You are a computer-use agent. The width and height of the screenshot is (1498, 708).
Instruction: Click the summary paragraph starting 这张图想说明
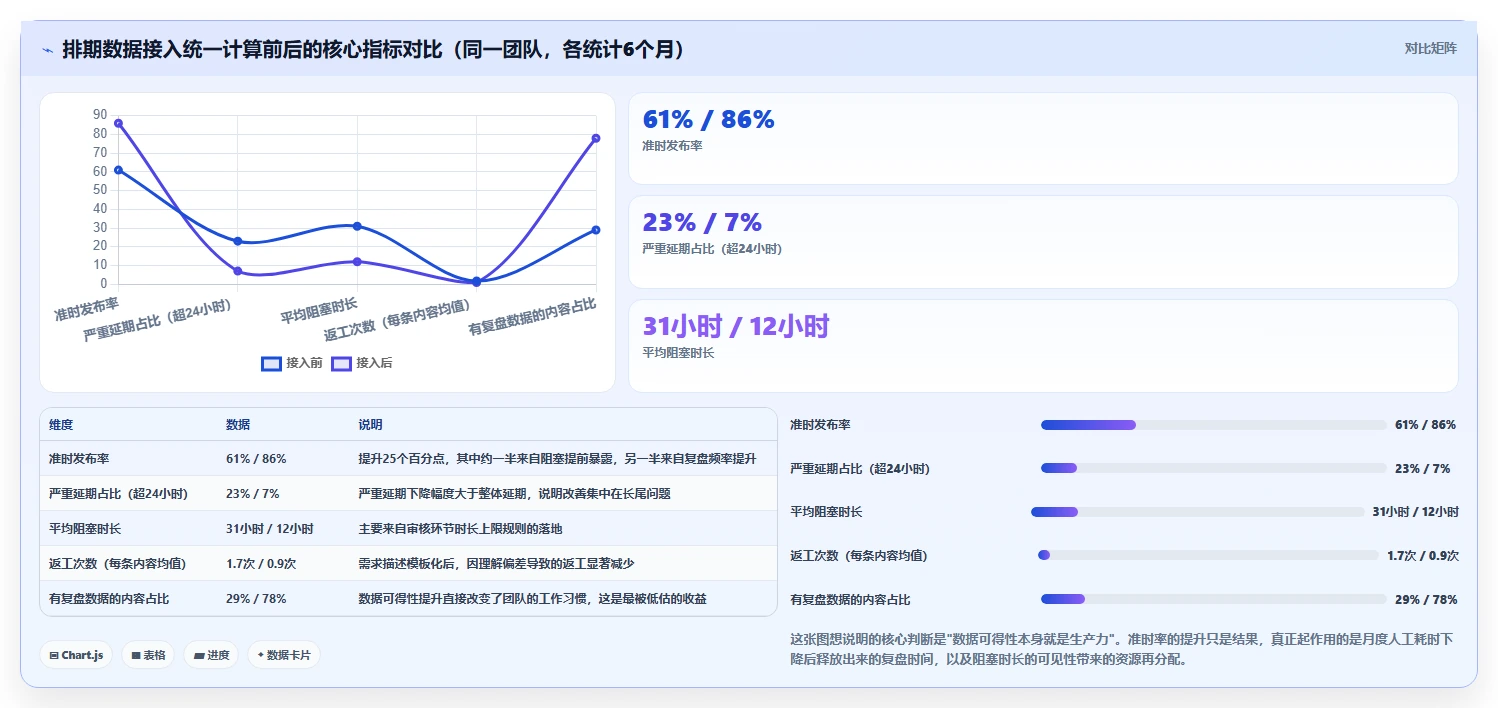click(x=1122, y=649)
